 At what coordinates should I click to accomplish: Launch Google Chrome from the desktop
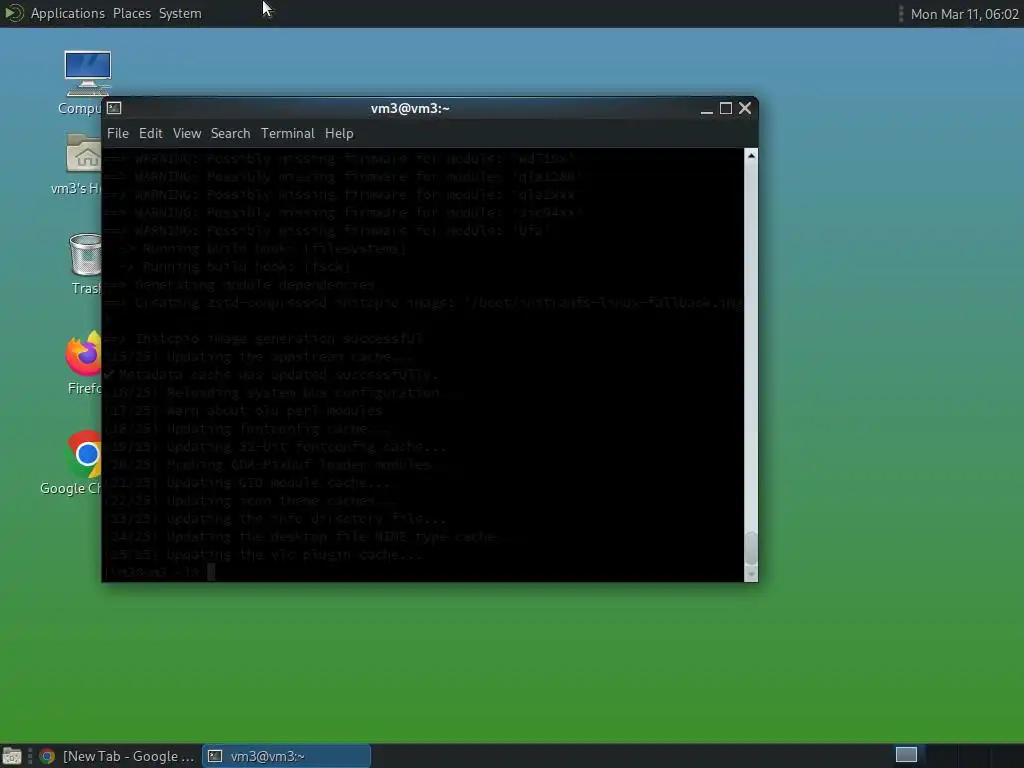(84, 454)
